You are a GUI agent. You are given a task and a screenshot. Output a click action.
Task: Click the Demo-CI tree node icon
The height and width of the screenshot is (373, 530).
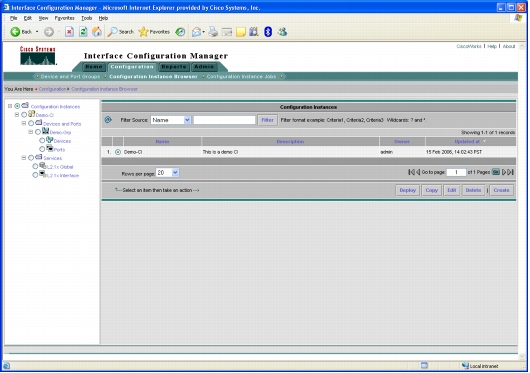31,114
